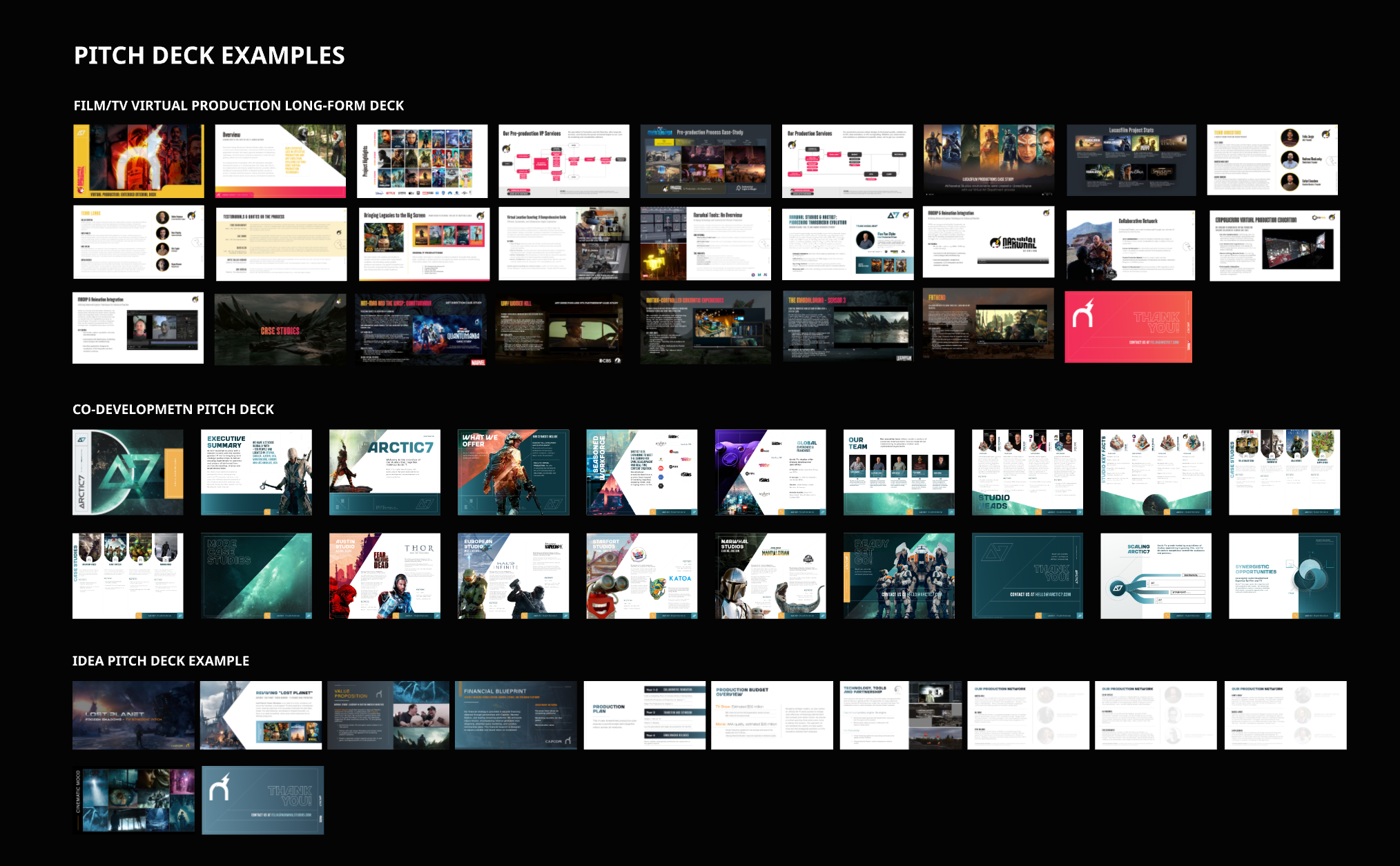Click the Pitch Deck Examples main heading
The height and width of the screenshot is (866, 1400).
209,55
